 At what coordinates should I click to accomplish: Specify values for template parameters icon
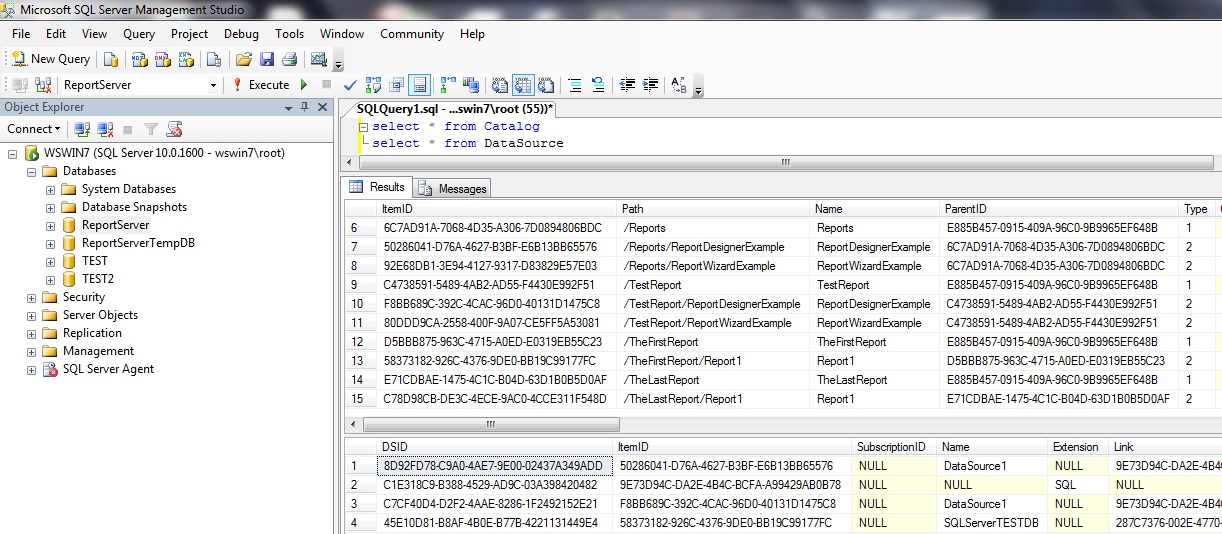(x=678, y=85)
